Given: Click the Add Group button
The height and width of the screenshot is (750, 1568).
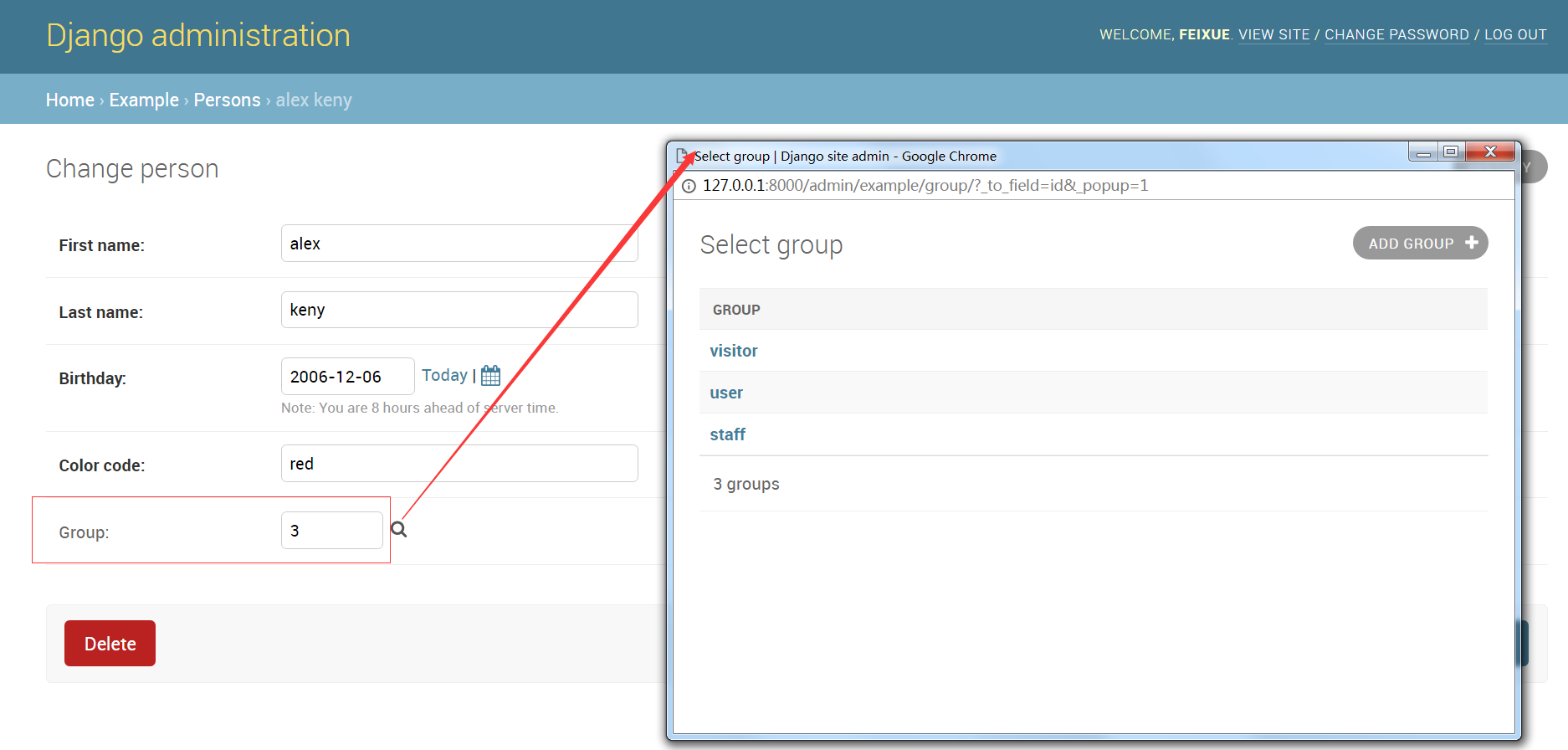Looking at the screenshot, I should (x=1420, y=243).
